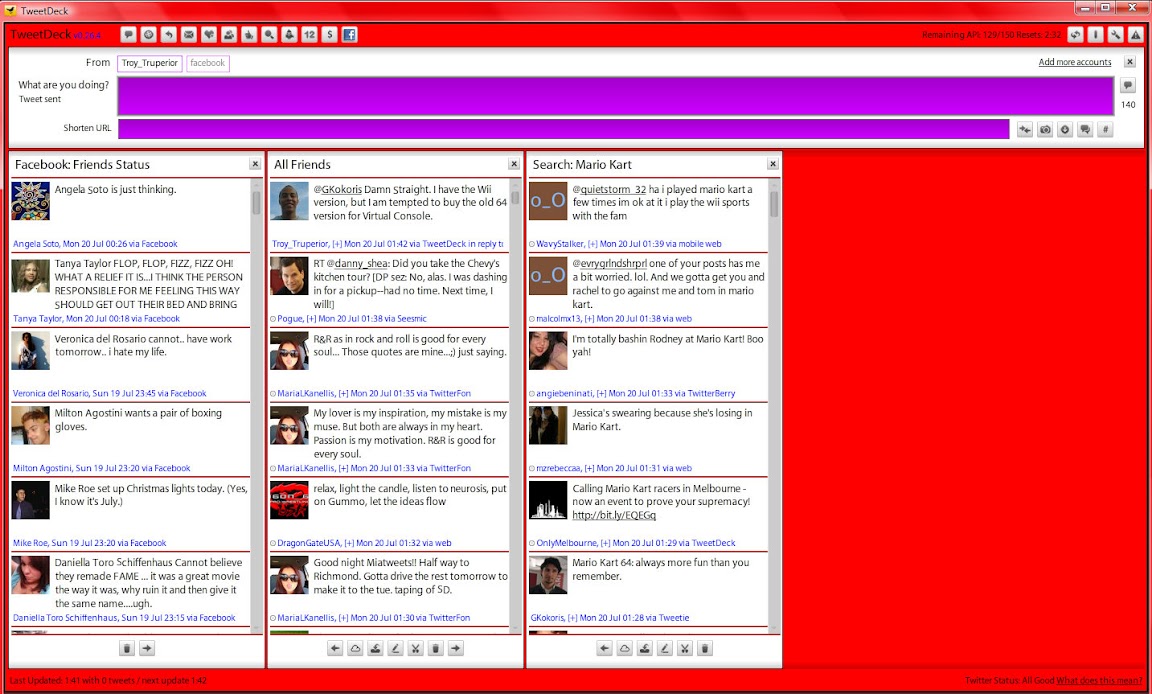The image size is (1152, 694).
Task: Open the Twitter Search magnifier toolbar icon
Action: point(270,35)
